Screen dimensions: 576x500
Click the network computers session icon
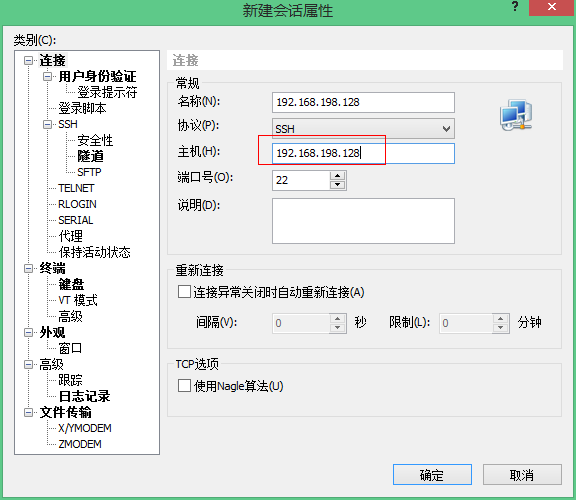pyautogui.click(x=516, y=115)
